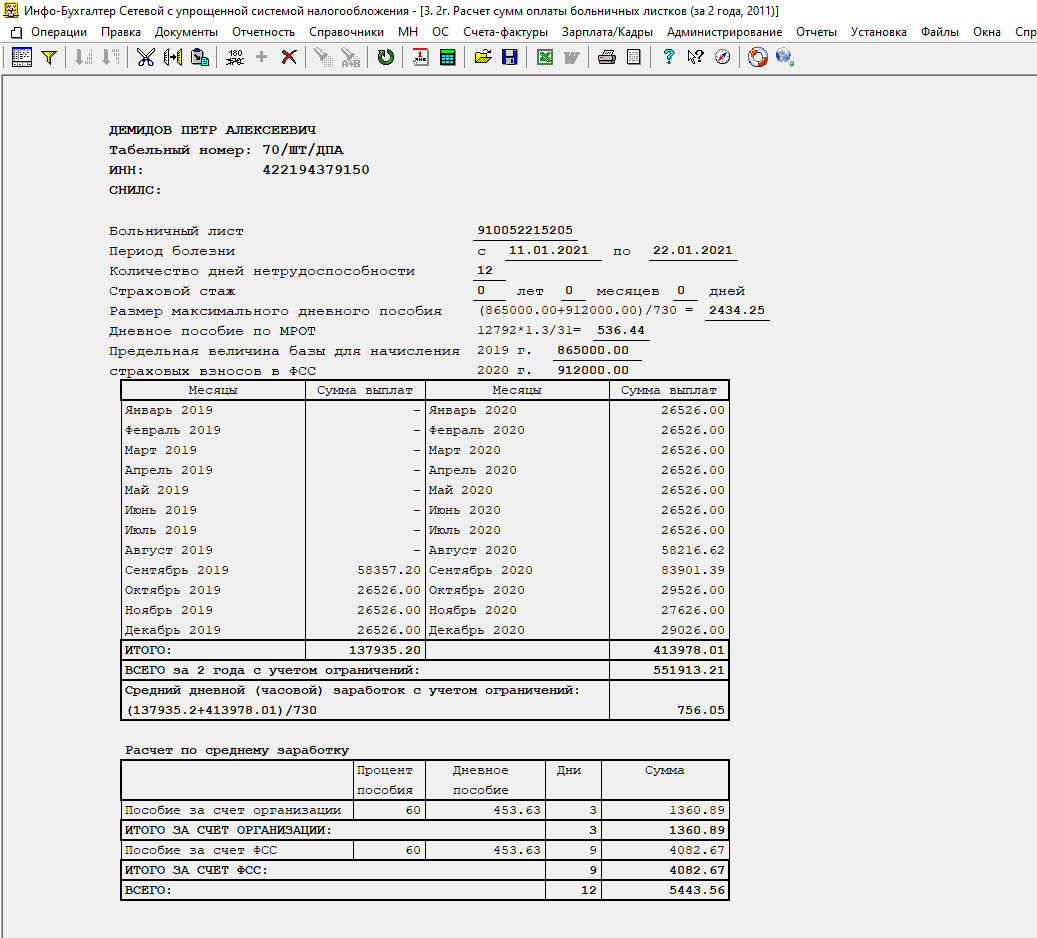This screenshot has height=938, width=1037.
Task: Click the document icon left of Операции
Action: [17, 32]
